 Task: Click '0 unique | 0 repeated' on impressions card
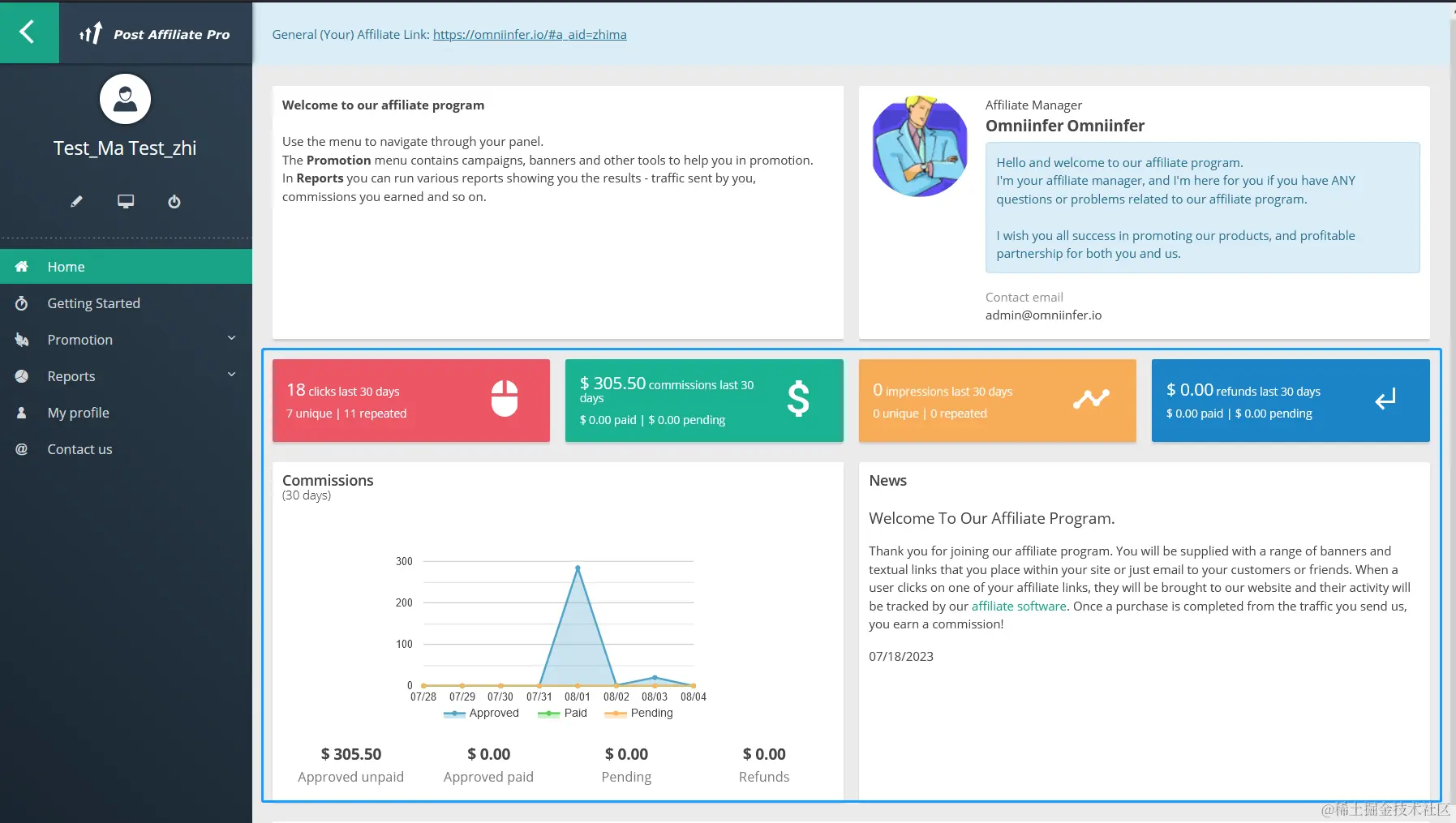point(930,414)
